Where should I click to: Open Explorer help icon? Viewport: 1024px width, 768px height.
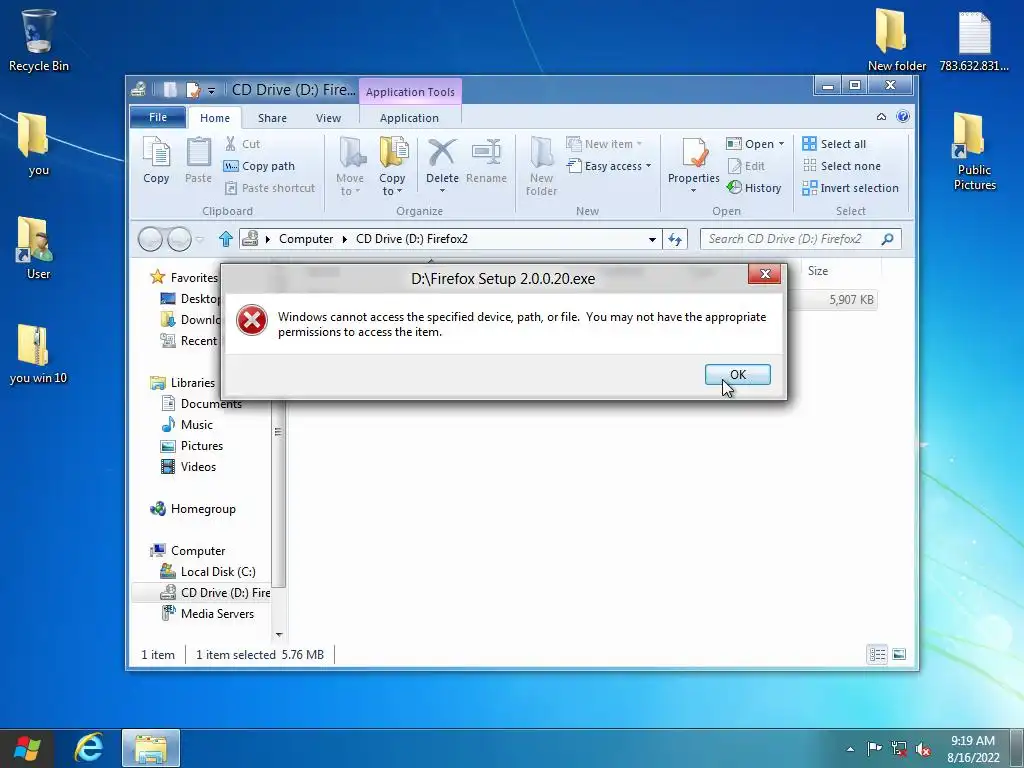pos(903,117)
